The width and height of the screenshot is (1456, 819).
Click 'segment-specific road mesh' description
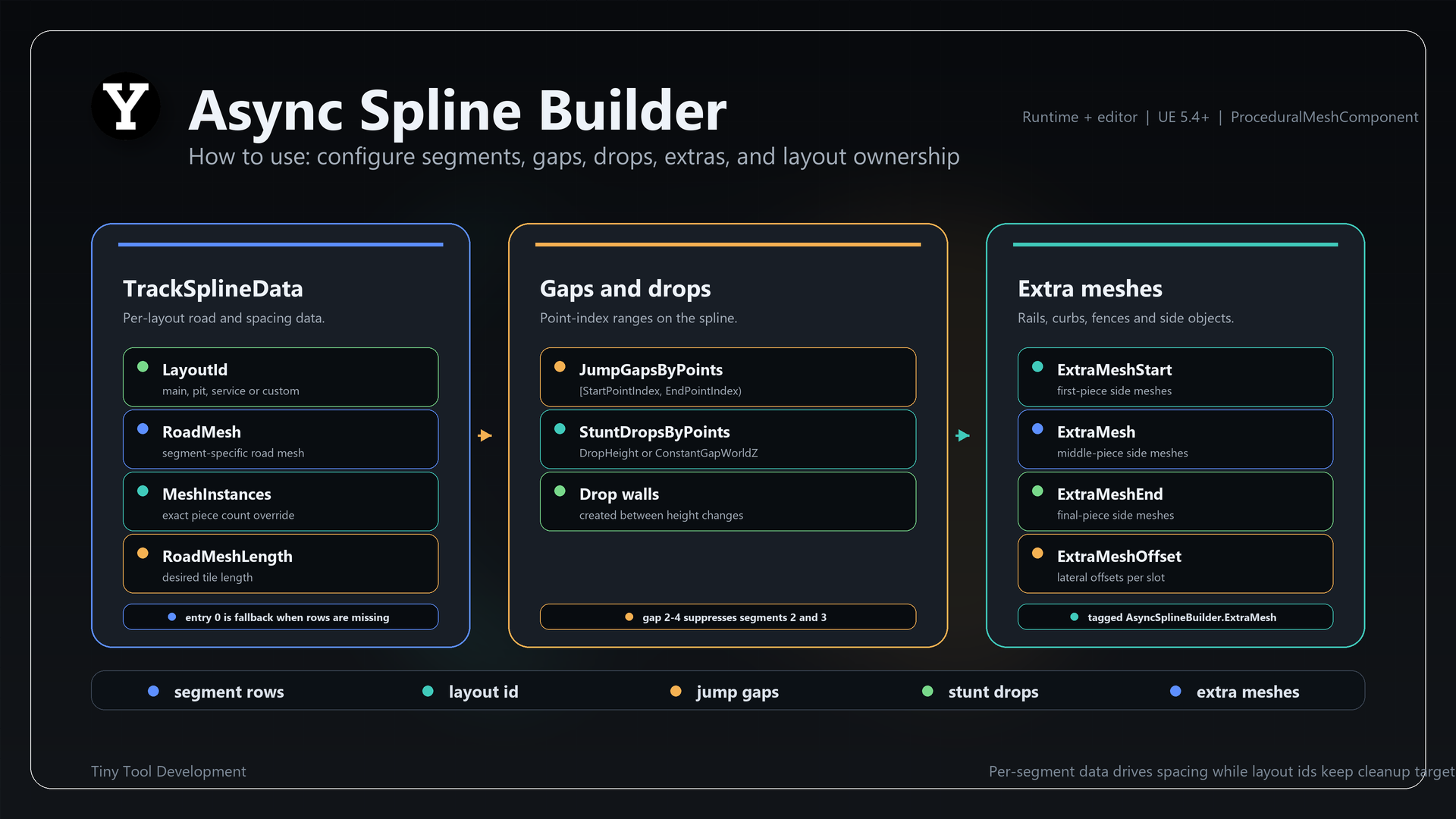click(x=233, y=453)
